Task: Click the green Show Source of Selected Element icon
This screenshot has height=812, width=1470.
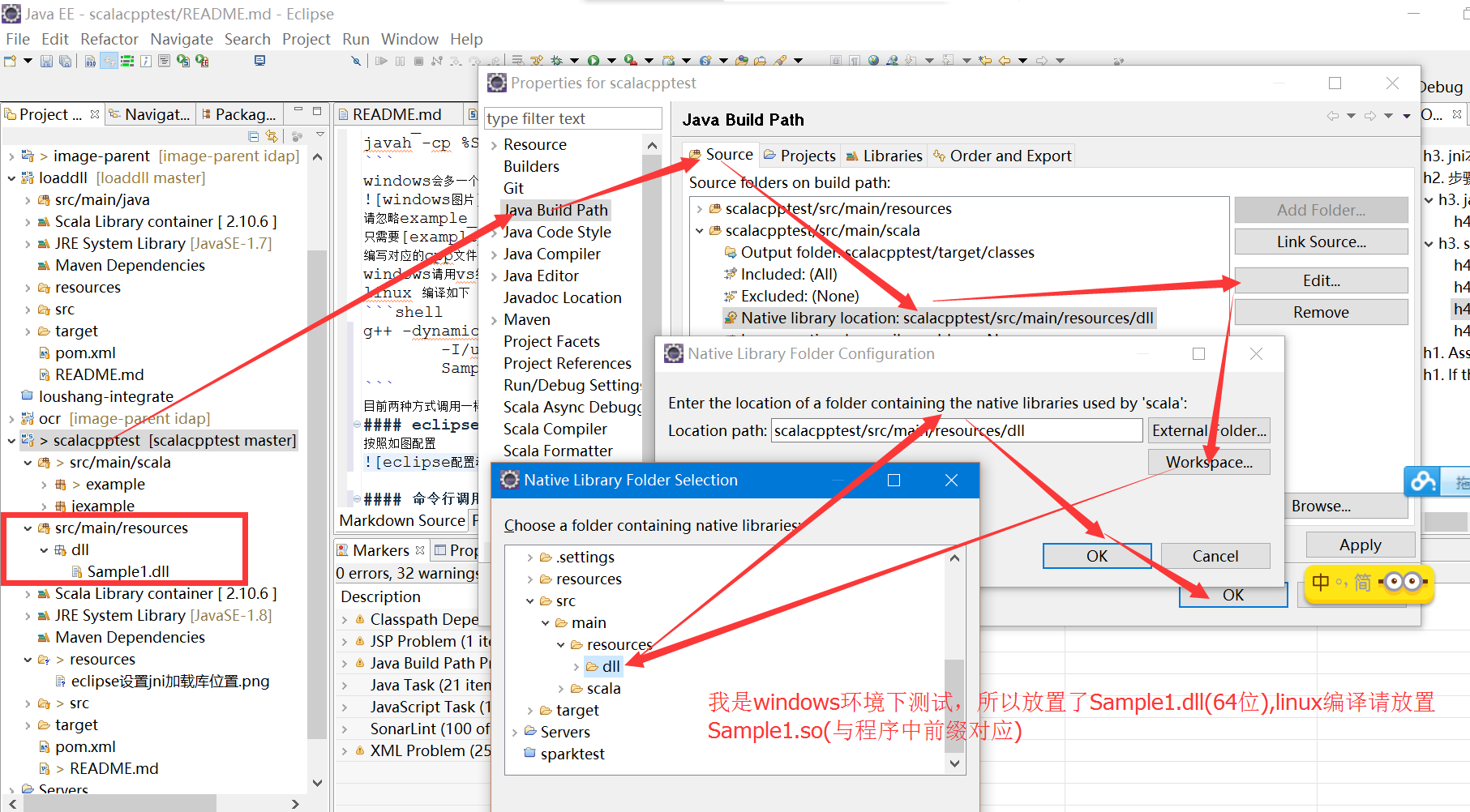Action: point(127,61)
